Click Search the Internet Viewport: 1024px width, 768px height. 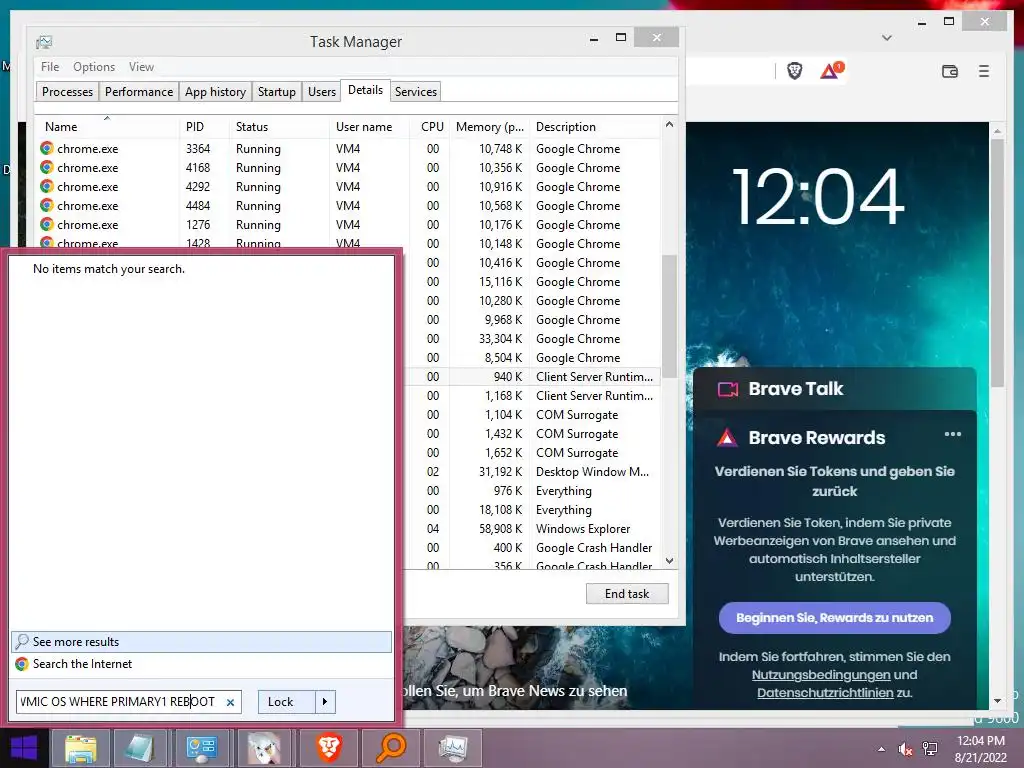point(201,664)
